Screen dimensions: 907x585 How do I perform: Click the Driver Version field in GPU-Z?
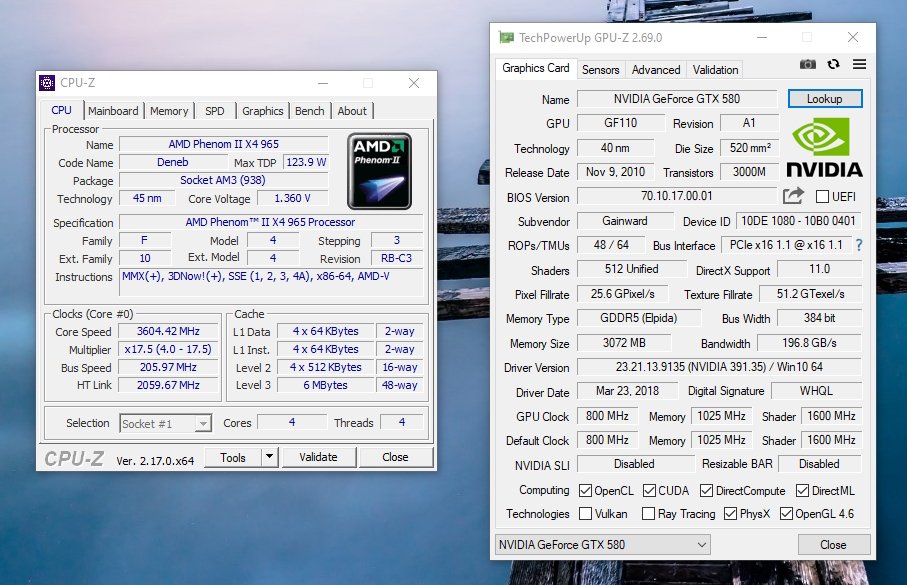pyautogui.click(x=720, y=367)
